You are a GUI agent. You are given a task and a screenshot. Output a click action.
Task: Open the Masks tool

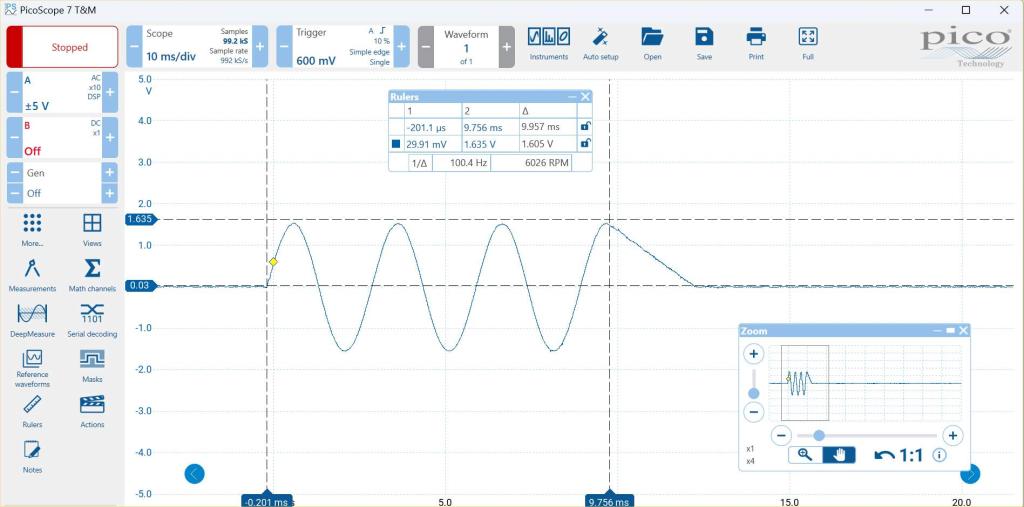[92, 364]
